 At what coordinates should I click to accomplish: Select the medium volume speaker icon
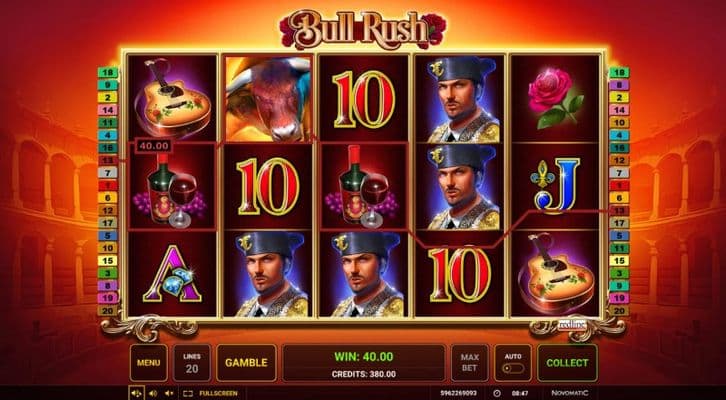pos(153,394)
